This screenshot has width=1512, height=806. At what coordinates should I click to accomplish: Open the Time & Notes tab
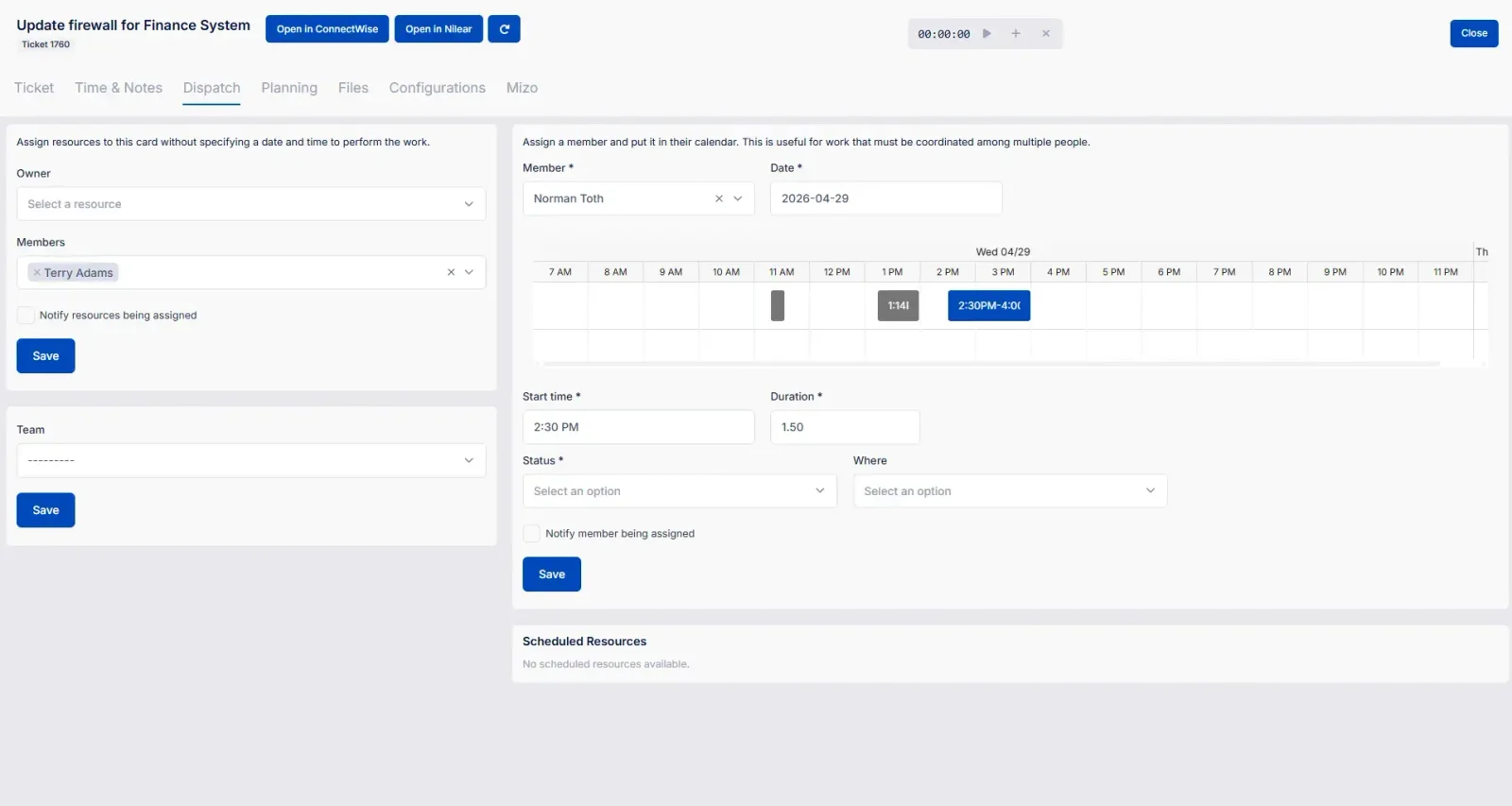click(x=119, y=88)
